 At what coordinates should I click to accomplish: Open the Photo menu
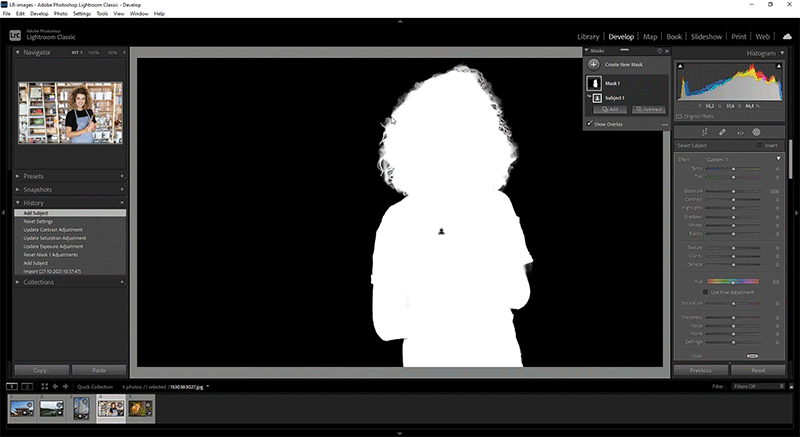[61, 15]
